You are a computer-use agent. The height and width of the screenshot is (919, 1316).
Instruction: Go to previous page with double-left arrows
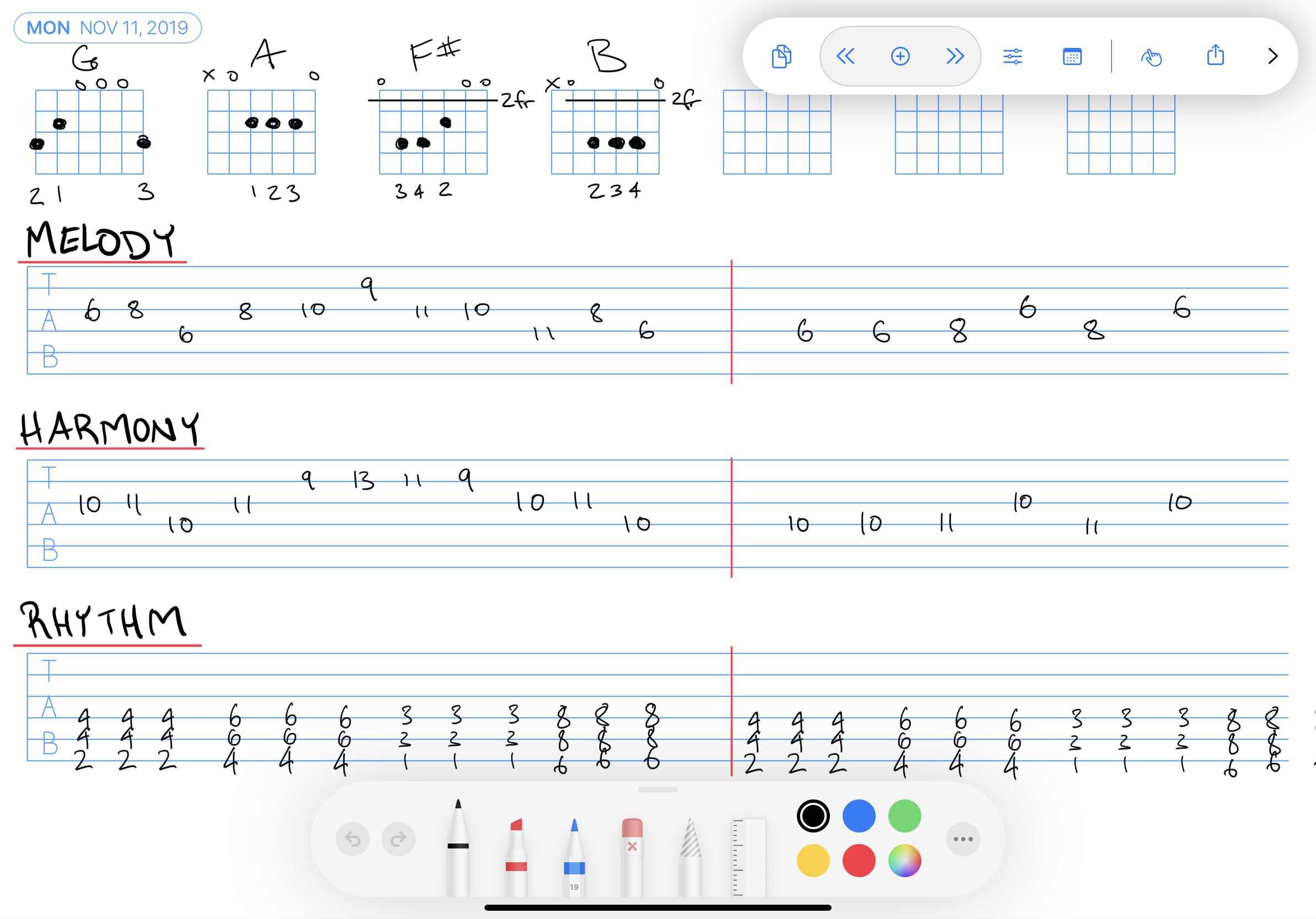pyautogui.click(x=845, y=56)
